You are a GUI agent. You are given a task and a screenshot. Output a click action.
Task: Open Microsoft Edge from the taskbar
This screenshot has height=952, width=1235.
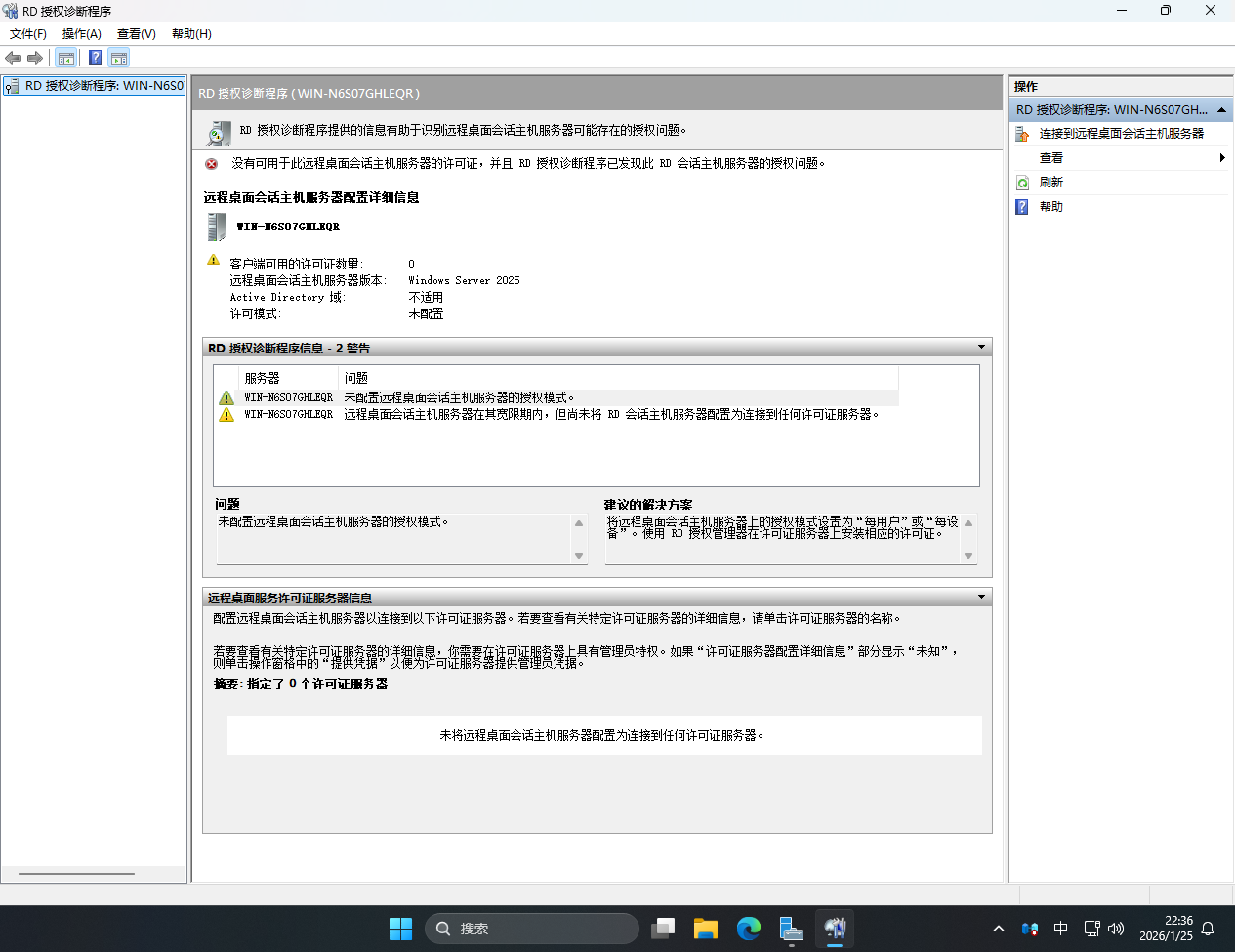click(x=749, y=929)
